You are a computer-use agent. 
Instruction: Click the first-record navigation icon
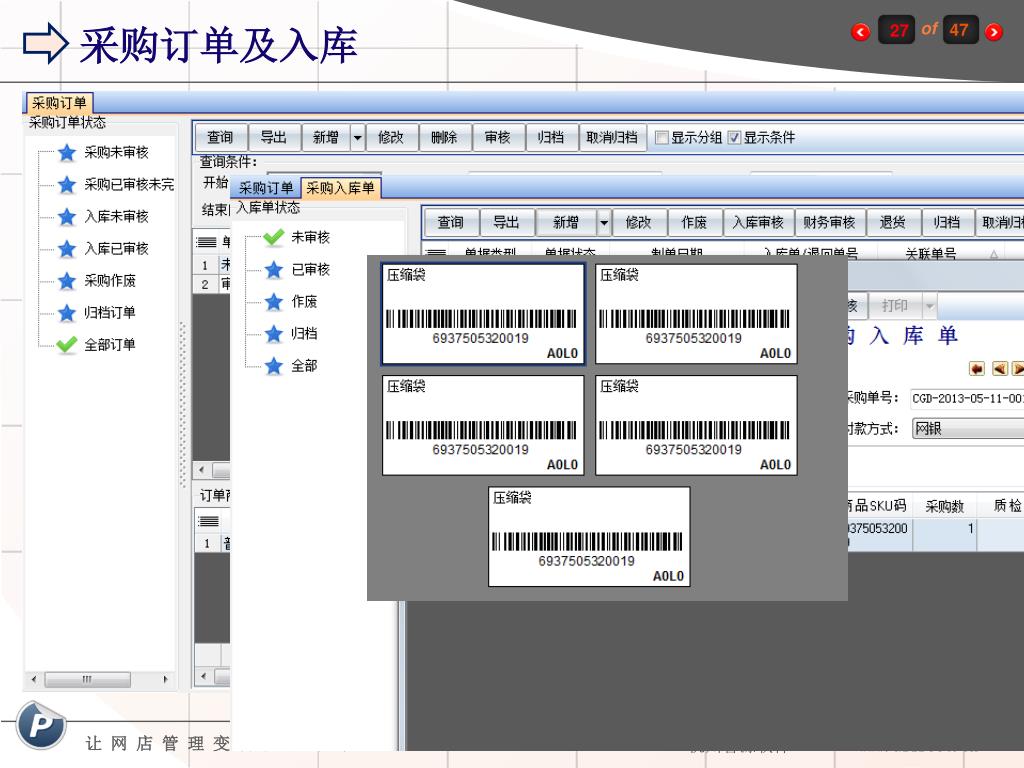(977, 369)
